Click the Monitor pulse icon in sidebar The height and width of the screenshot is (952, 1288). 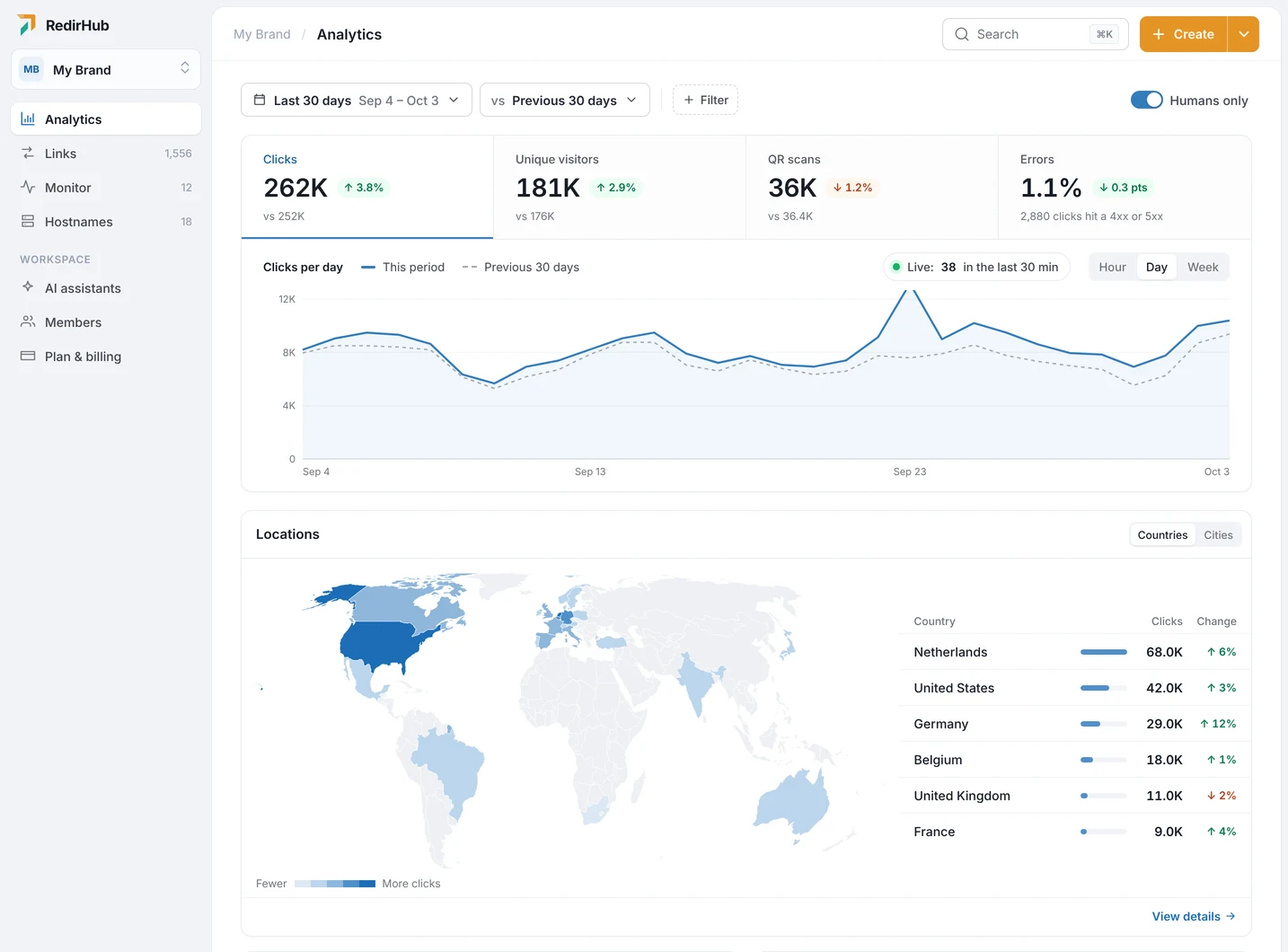click(28, 187)
